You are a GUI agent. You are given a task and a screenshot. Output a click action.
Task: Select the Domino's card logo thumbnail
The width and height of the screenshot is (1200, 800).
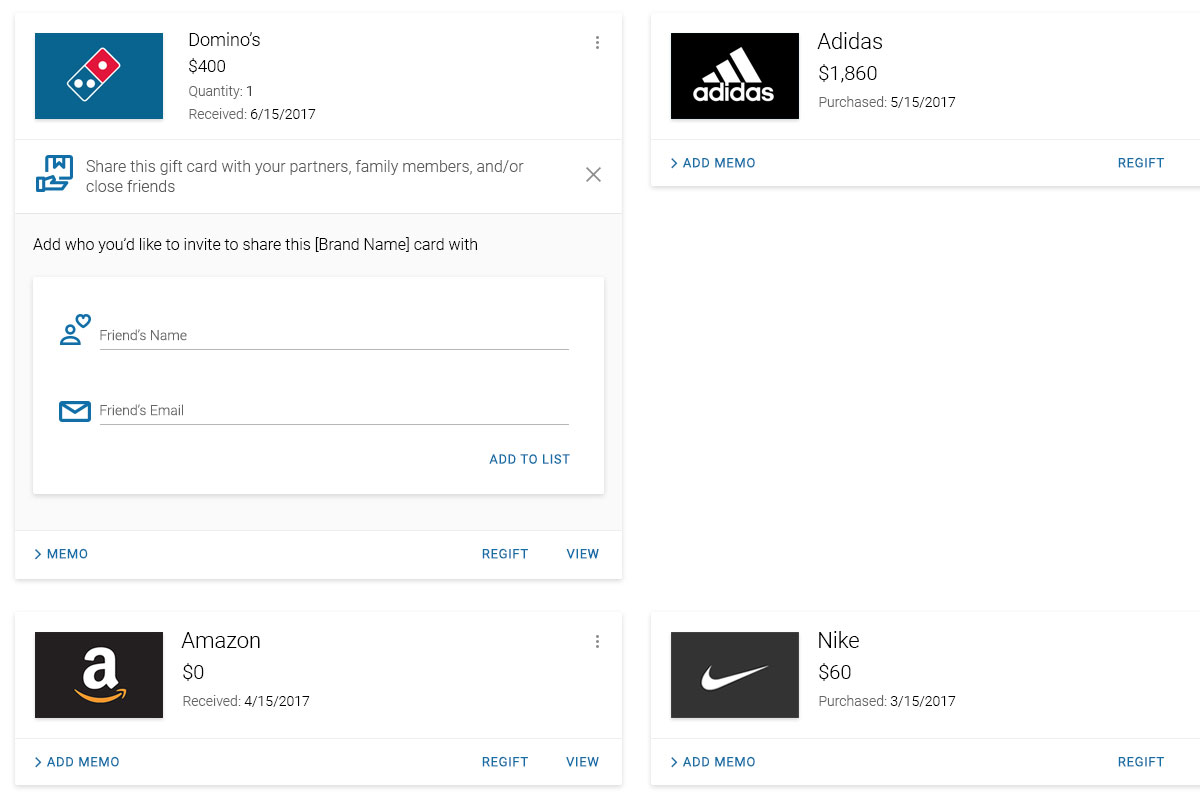(99, 76)
